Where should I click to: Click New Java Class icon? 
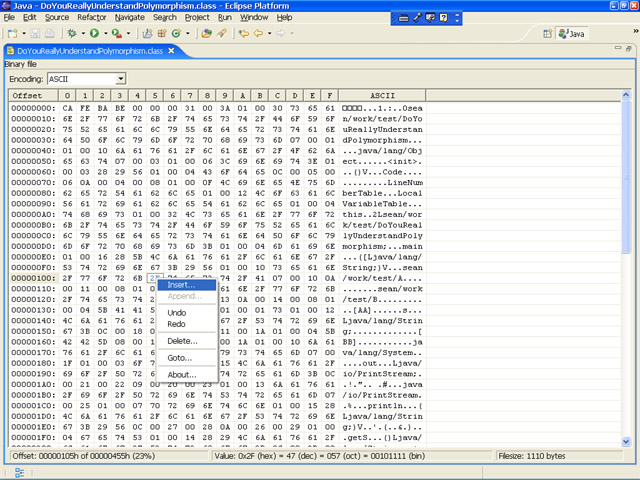click(176, 33)
